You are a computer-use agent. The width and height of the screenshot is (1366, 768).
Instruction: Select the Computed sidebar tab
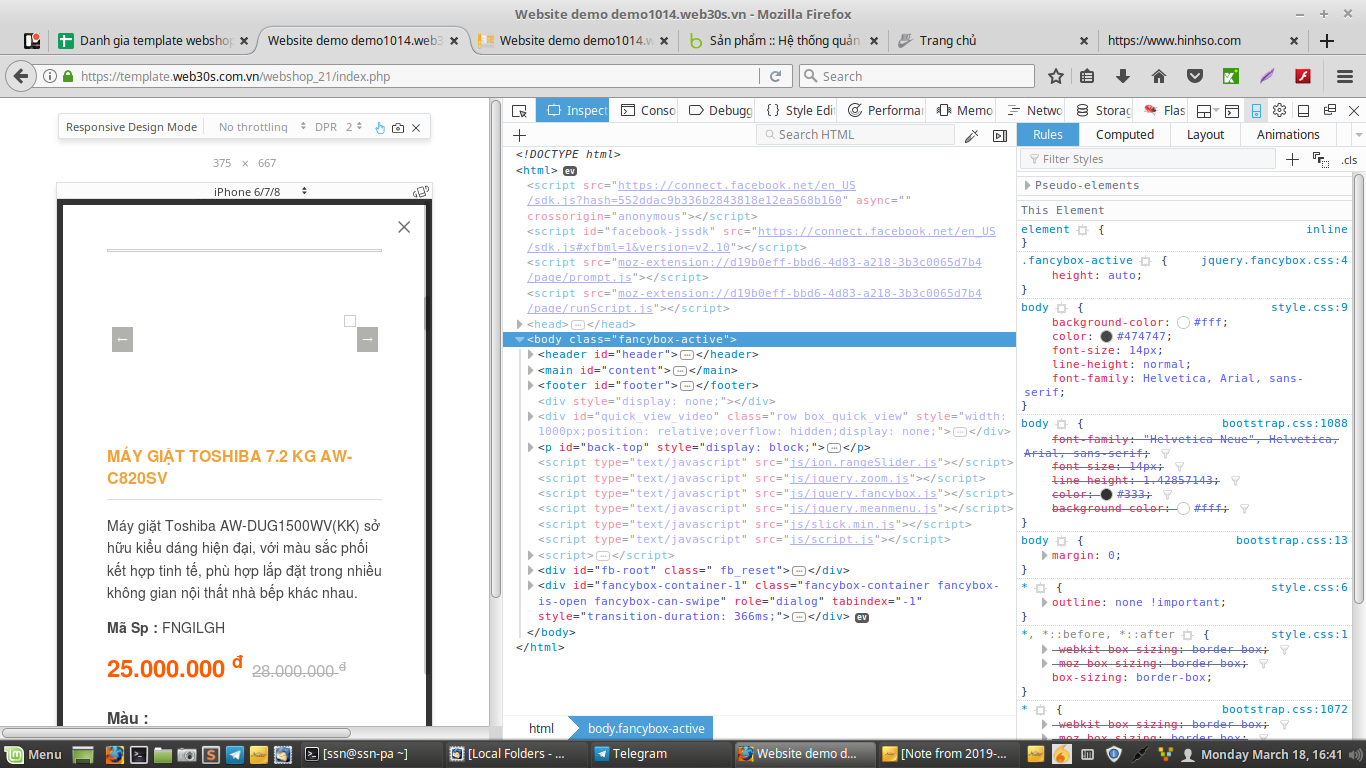tap(1124, 135)
